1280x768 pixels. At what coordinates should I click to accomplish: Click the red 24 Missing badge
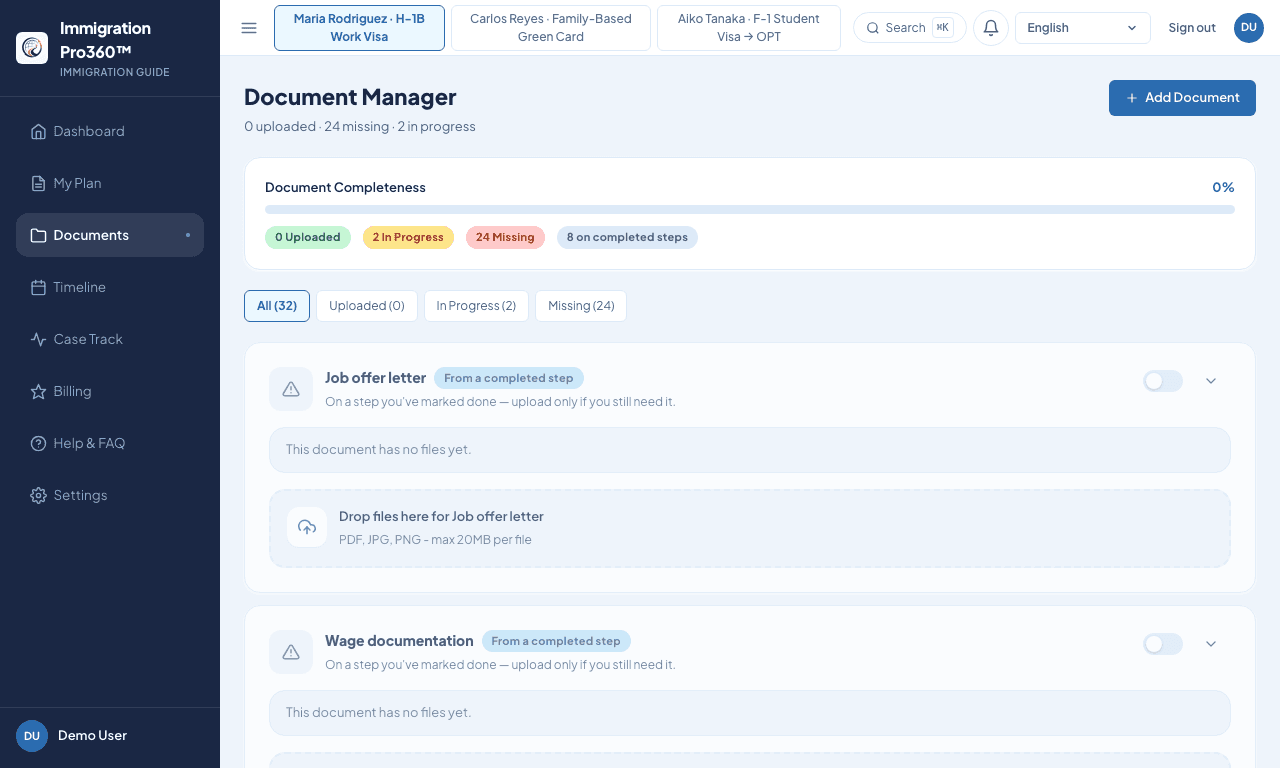point(505,237)
